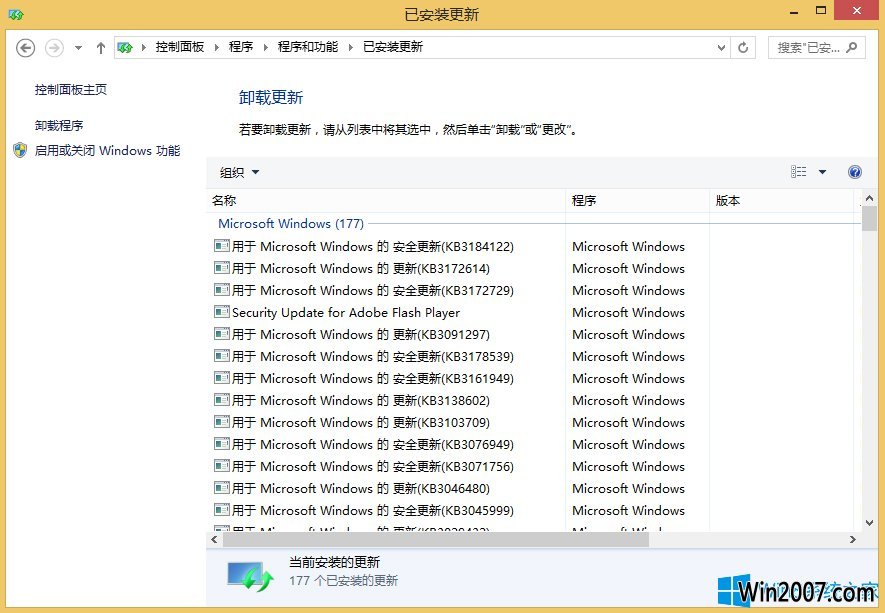Select the update KB3076949
This screenshot has width=885, height=613.
tap(364, 445)
